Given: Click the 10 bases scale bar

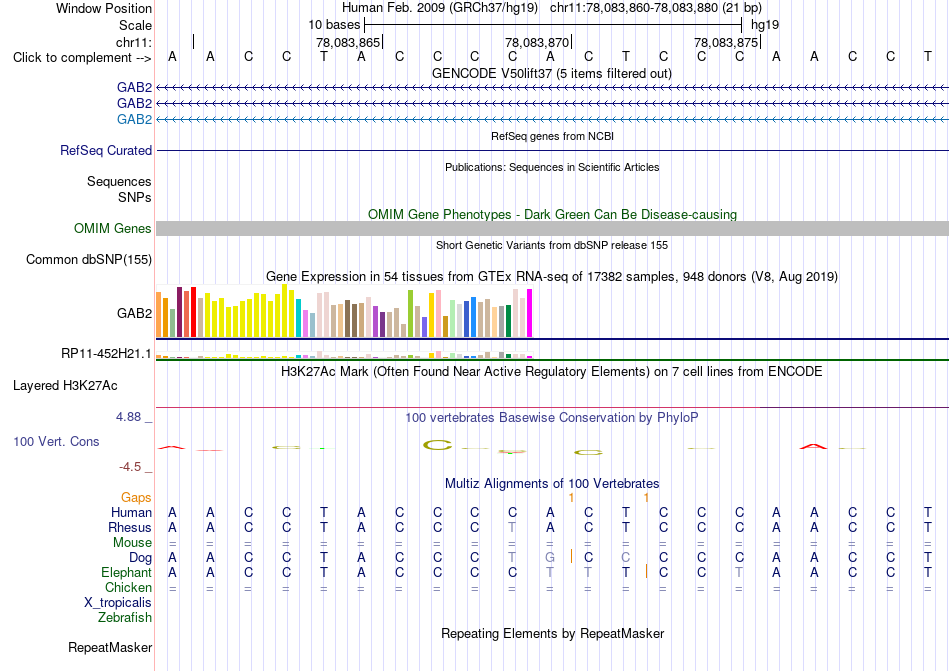Looking at the screenshot, I should click(553, 25).
